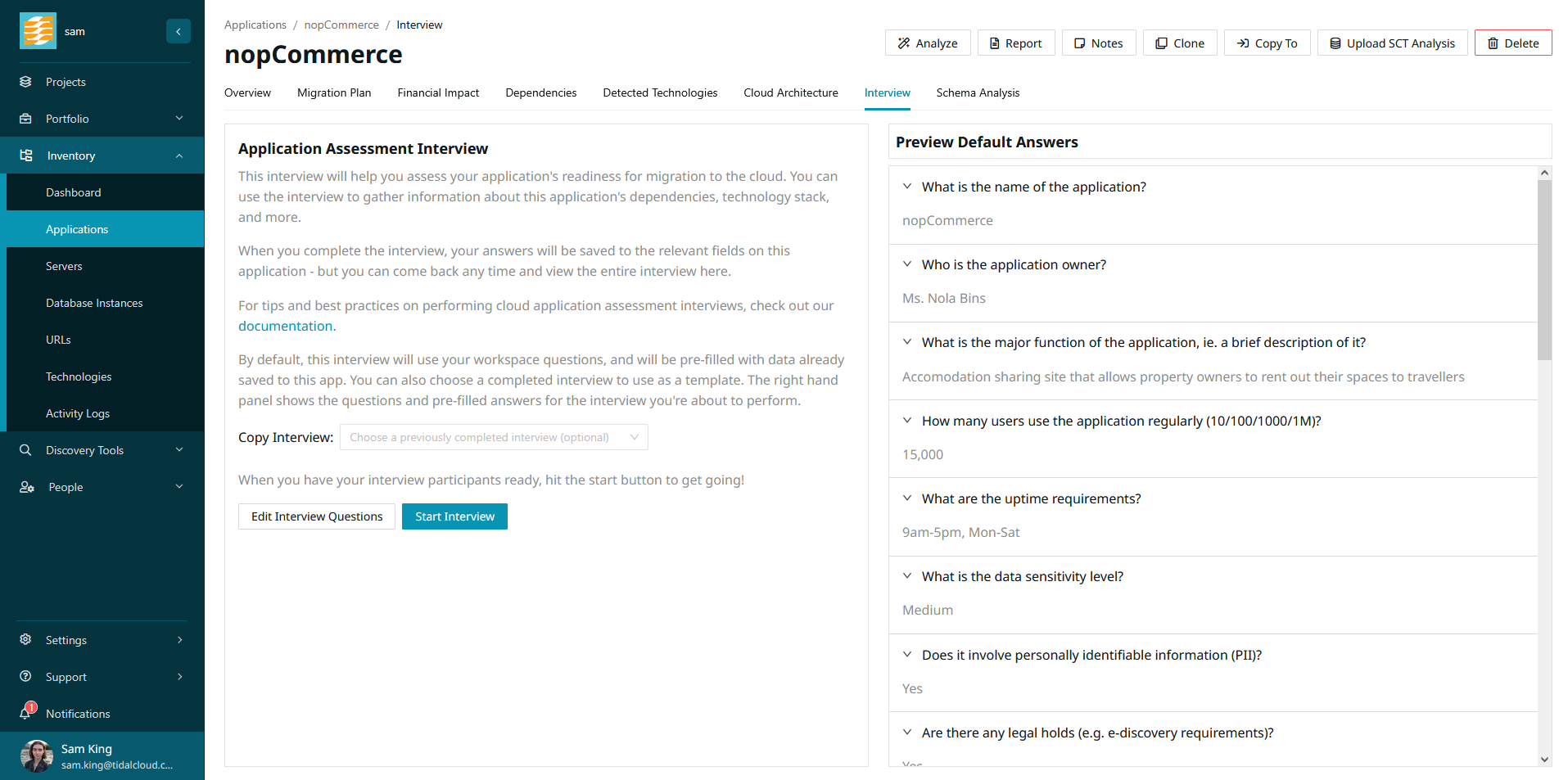Click the Notifications bell icon
Screen dimensions: 1568x780
pos(26,713)
